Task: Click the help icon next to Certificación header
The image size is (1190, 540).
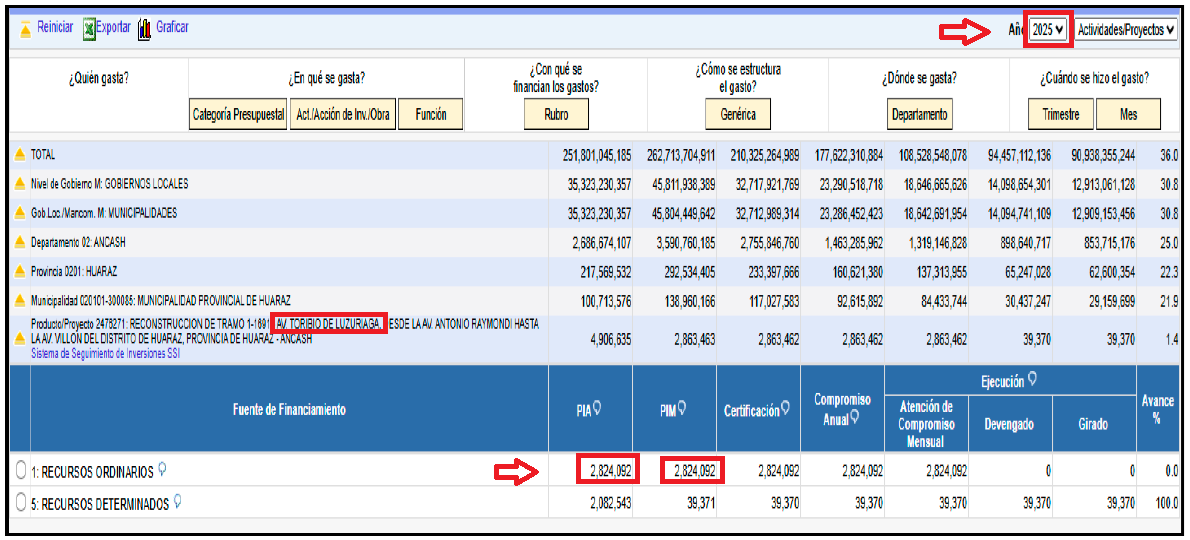Action: (x=785, y=408)
